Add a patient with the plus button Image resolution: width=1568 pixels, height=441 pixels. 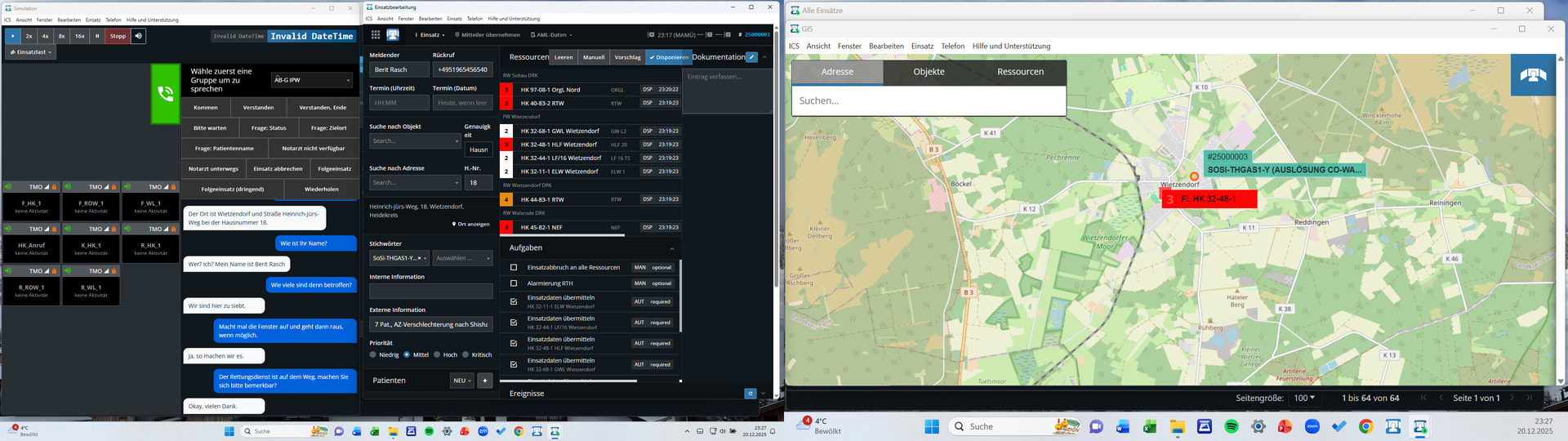[x=485, y=381]
